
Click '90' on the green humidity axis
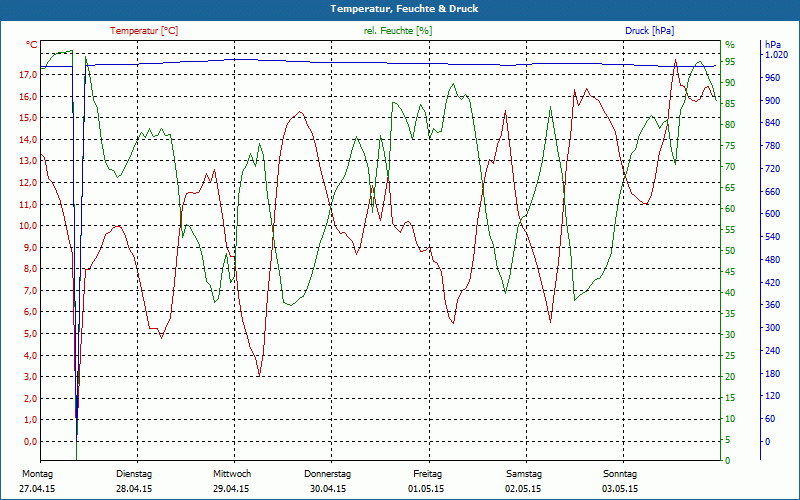pos(730,83)
